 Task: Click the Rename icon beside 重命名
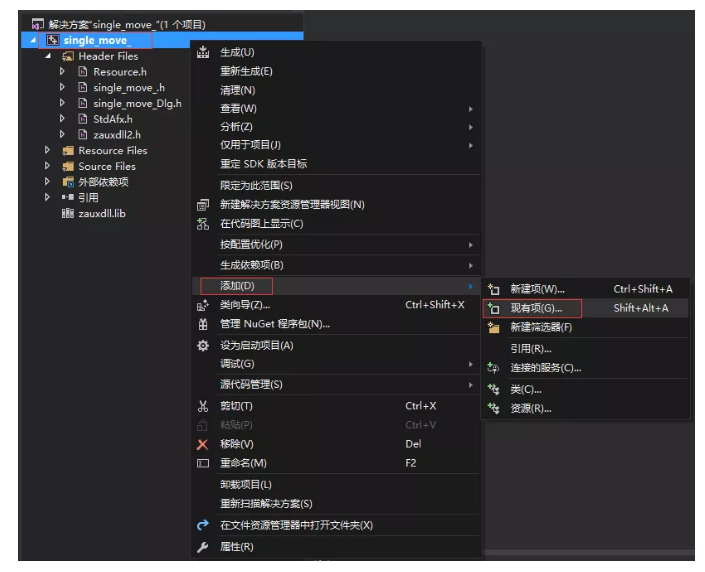[x=203, y=464]
